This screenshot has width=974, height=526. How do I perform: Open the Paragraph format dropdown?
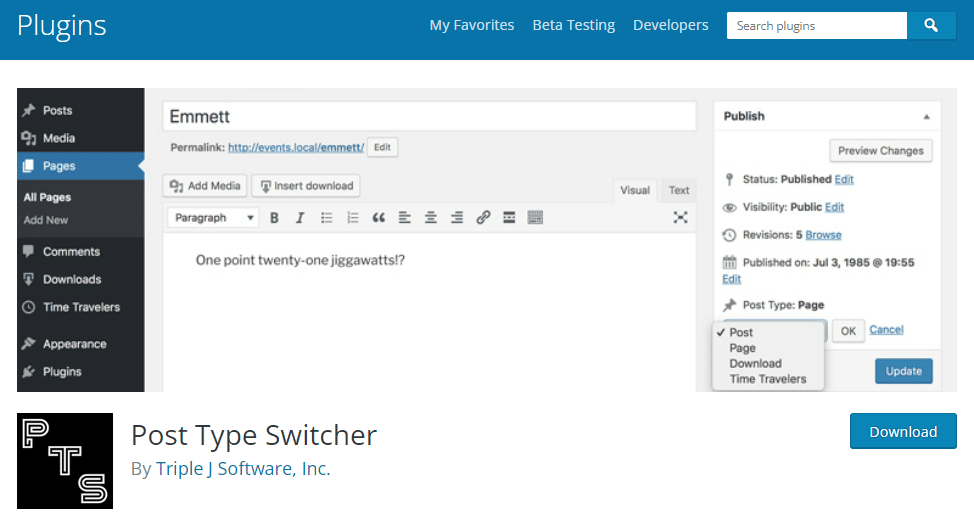pos(213,218)
